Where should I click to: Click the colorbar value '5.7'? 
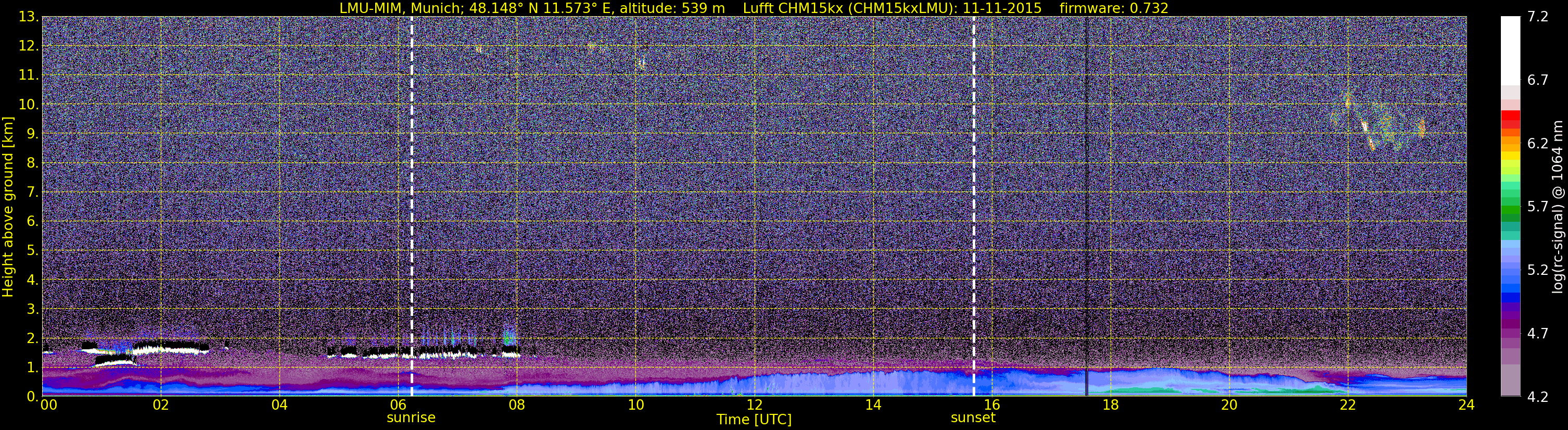click(x=1538, y=207)
